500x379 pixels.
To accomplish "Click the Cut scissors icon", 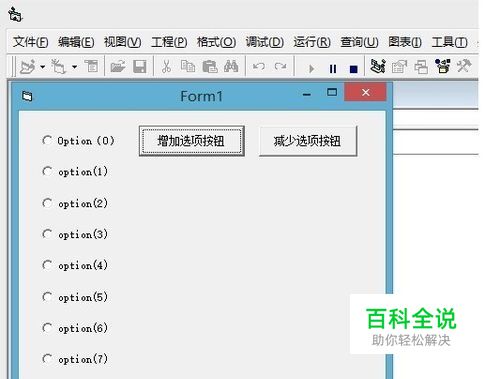I will (x=166, y=66).
